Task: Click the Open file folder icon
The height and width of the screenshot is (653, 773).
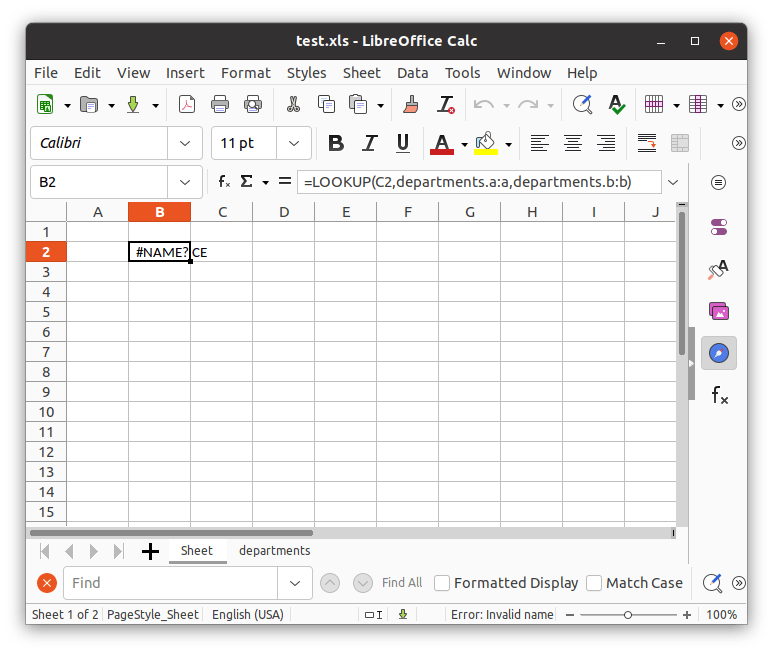Action: coord(89,104)
